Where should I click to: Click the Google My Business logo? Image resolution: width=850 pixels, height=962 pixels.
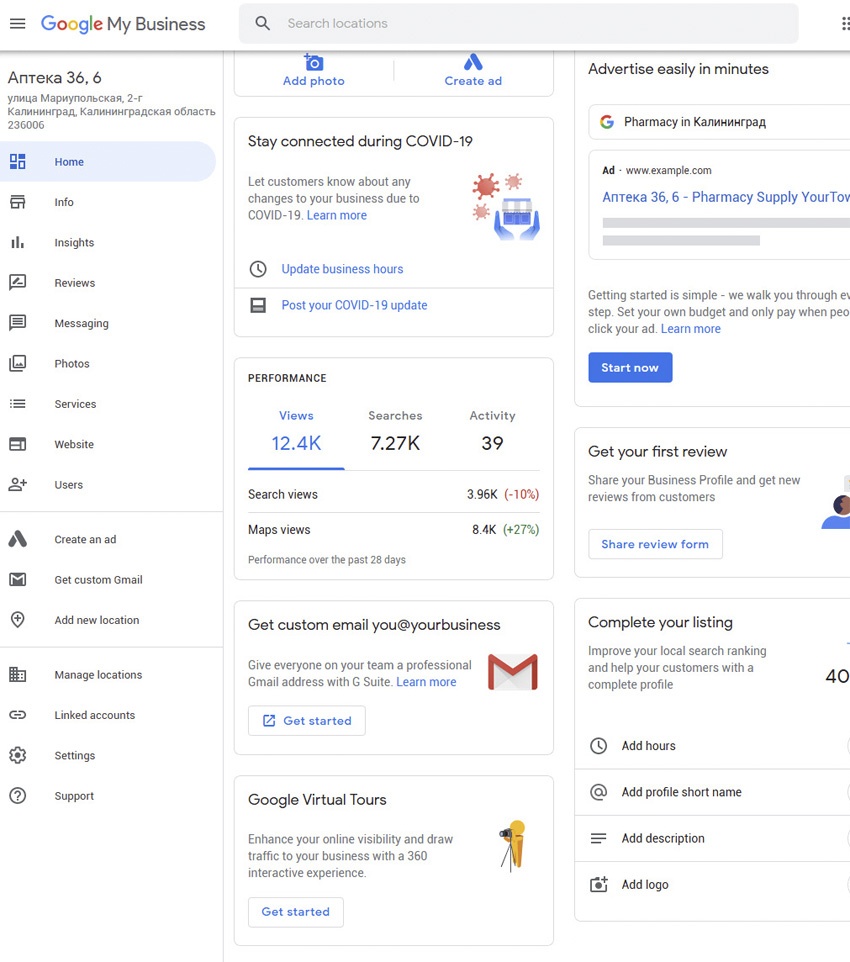[123, 24]
